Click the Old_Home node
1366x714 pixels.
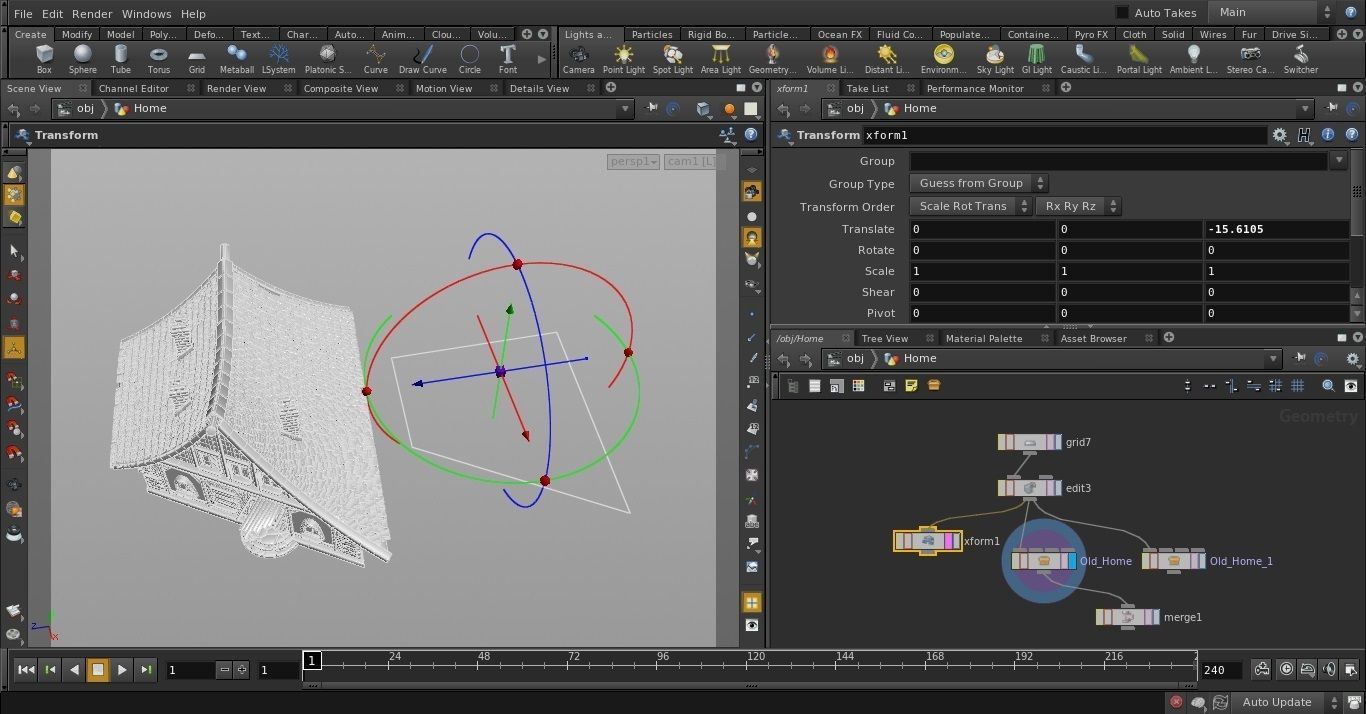coord(1043,561)
